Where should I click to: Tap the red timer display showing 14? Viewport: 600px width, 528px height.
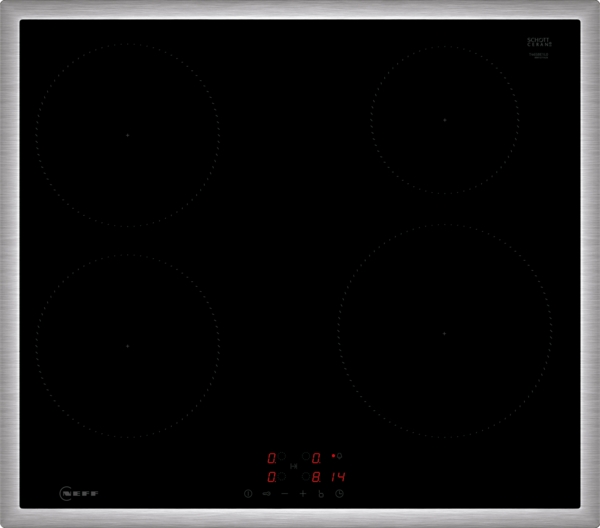point(340,476)
